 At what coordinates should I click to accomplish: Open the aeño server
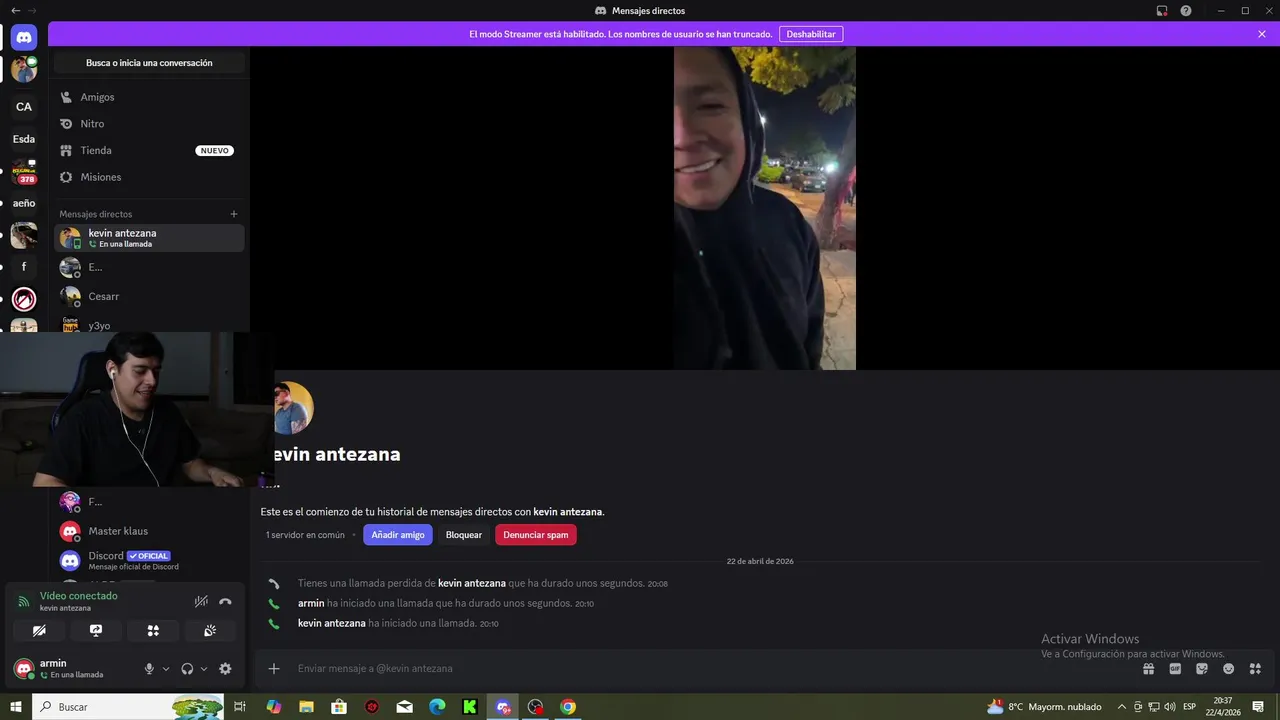(24, 203)
